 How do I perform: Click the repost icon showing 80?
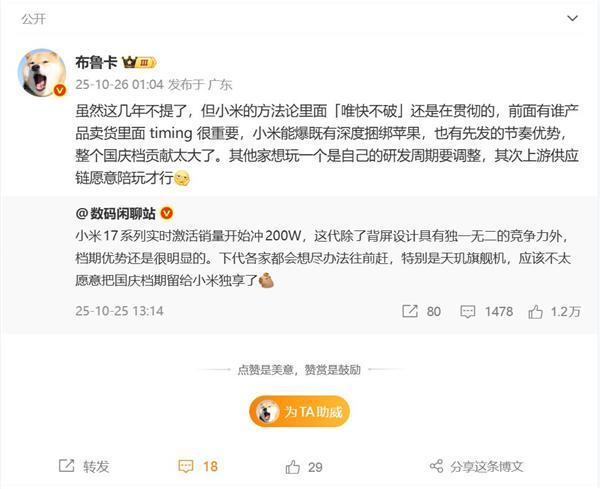[x=409, y=311]
